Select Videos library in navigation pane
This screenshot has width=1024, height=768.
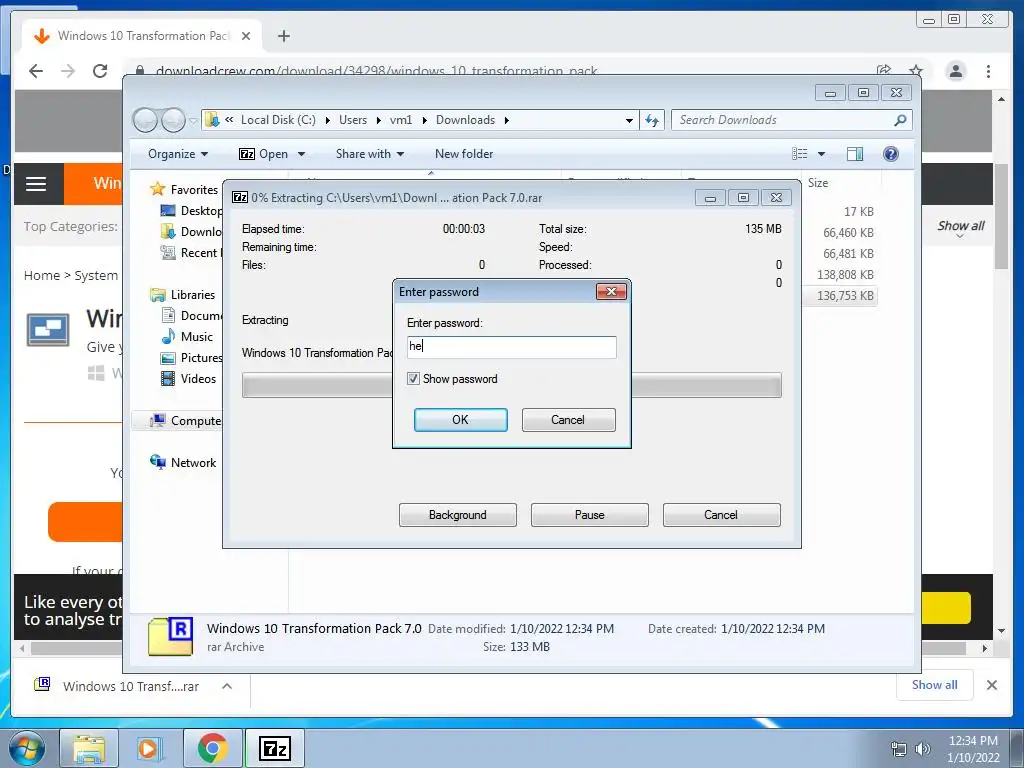[198, 379]
